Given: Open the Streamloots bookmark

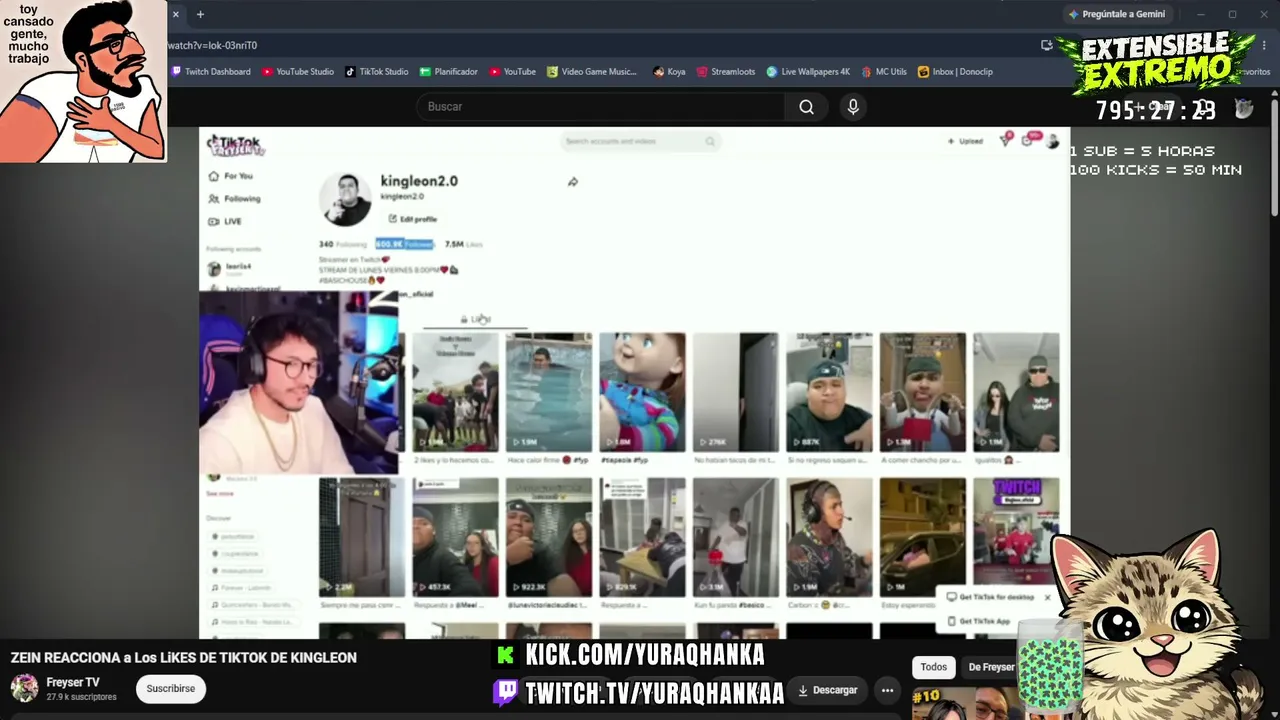Looking at the screenshot, I should 726,72.
